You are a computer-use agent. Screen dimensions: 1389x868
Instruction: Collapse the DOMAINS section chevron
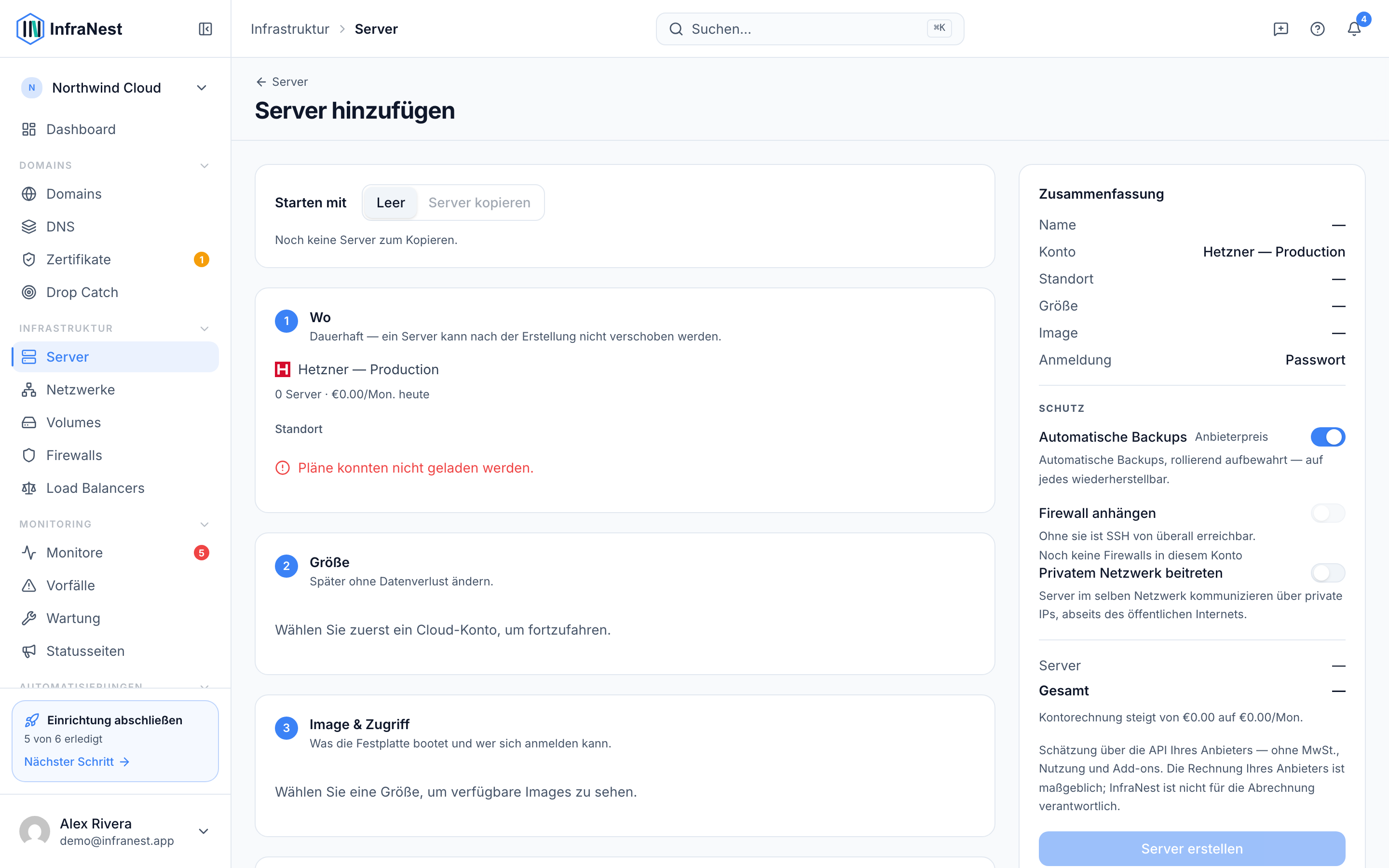pyautogui.click(x=204, y=166)
